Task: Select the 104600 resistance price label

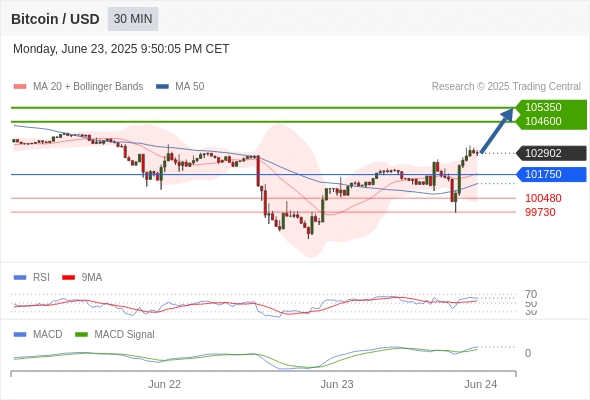Action: pyautogui.click(x=543, y=121)
